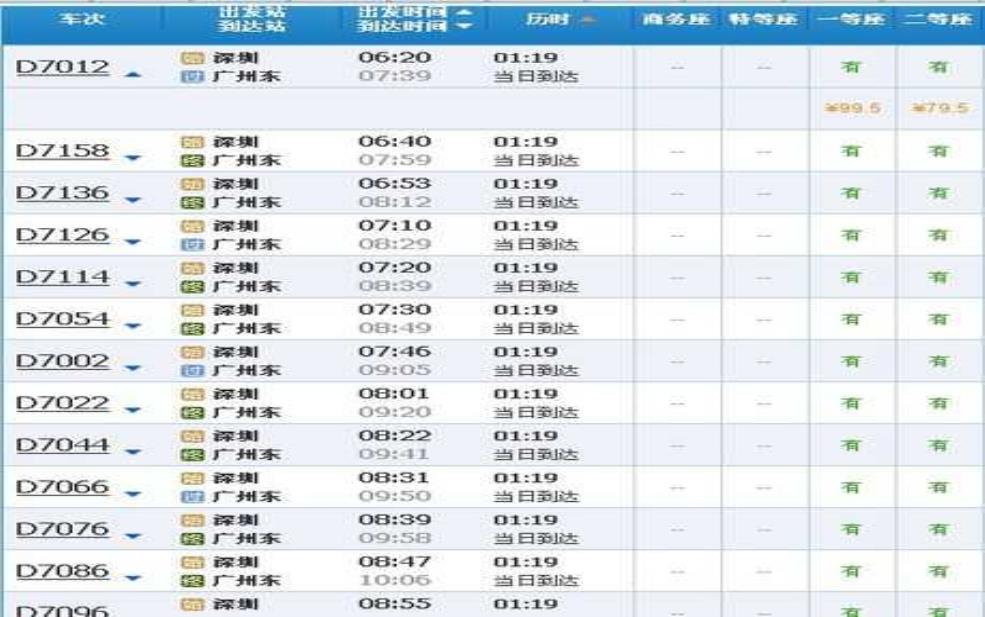Expand the D7158 price details arrow
This screenshot has height=617, width=985.
[x=133, y=158]
